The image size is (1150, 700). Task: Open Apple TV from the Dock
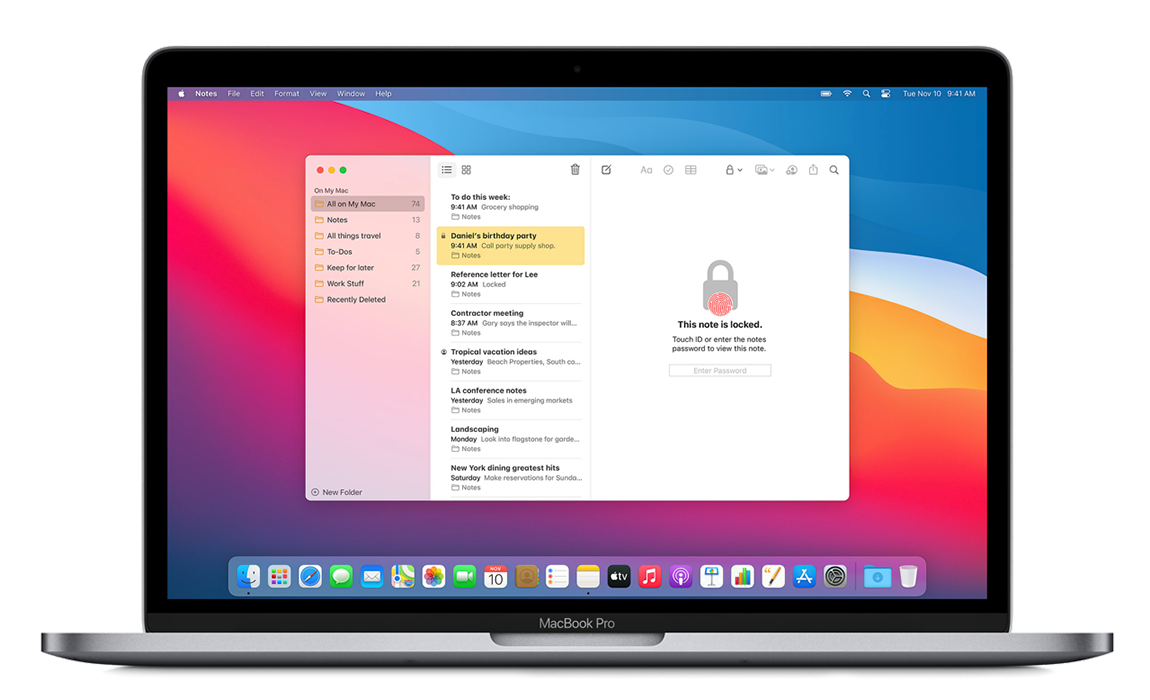pos(619,577)
